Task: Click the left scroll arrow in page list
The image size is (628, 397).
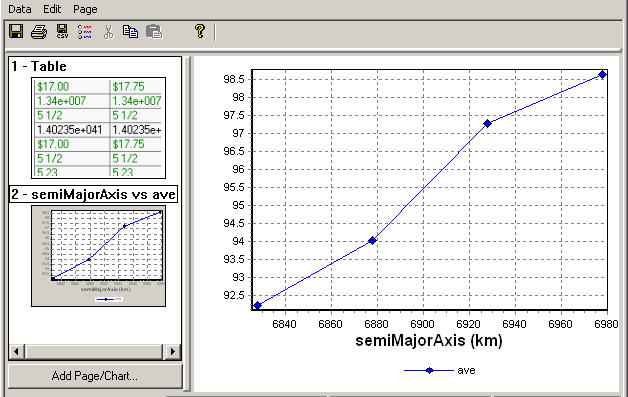Action: point(16,352)
